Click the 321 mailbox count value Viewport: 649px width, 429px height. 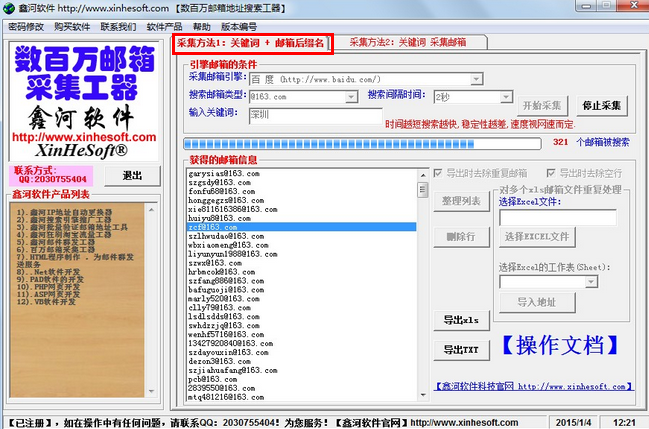(560, 142)
